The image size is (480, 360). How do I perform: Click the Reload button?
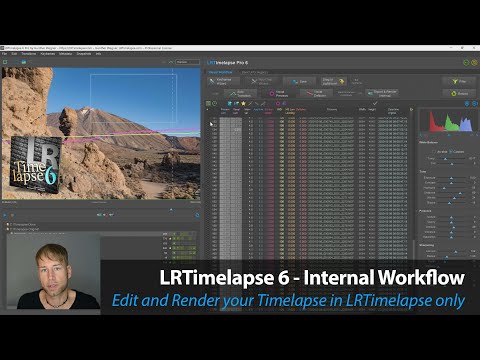459,93
